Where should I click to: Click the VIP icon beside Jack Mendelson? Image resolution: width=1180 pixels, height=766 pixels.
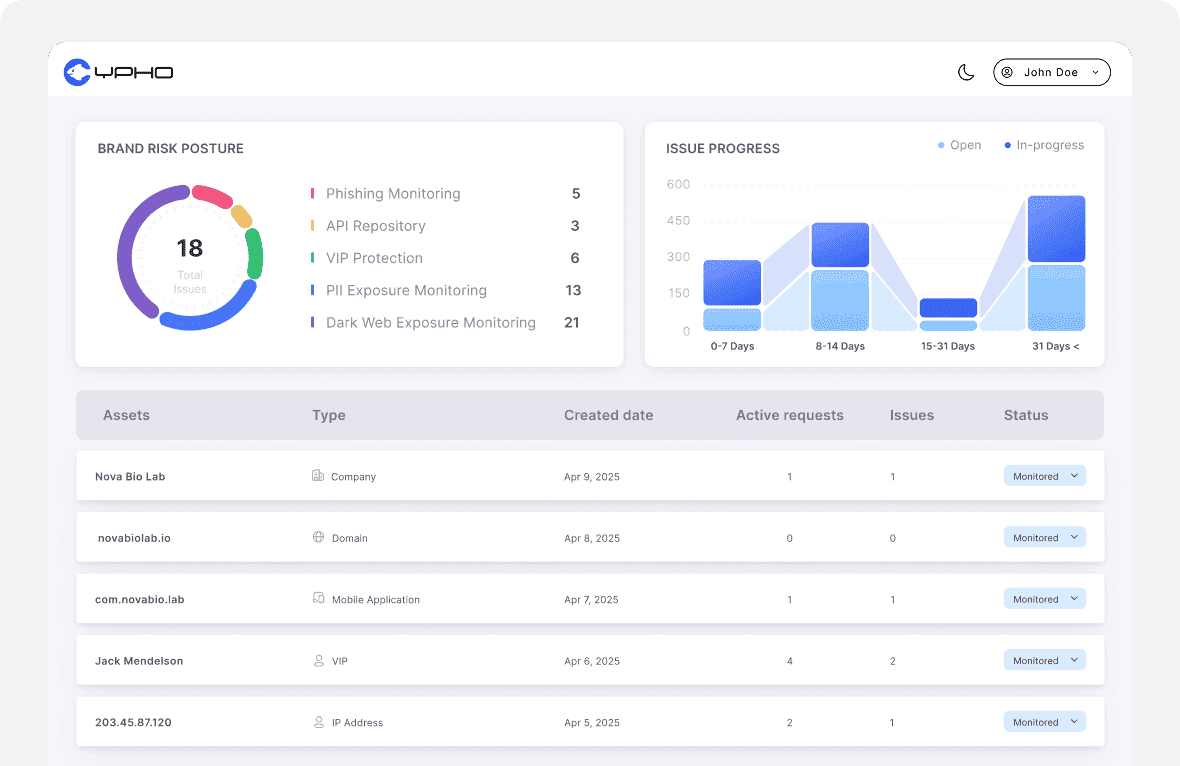[317, 660]
